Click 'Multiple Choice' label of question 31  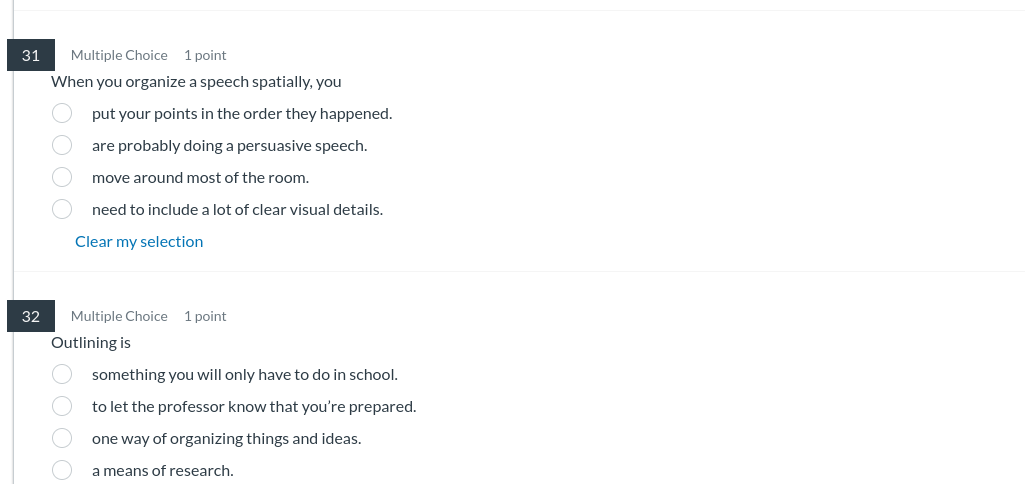point(119,55)
